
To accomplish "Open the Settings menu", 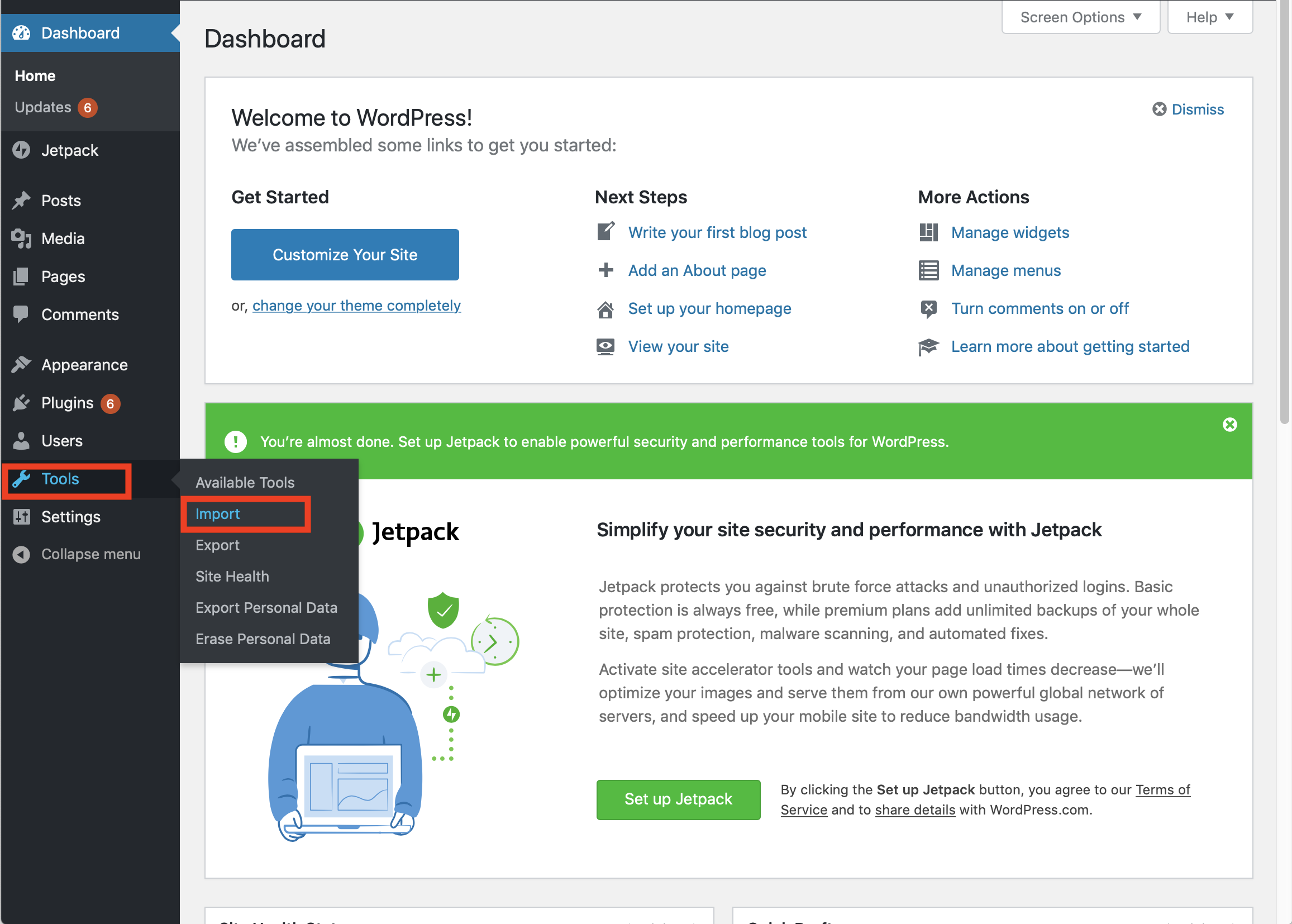I will click(x=90, y=517).
